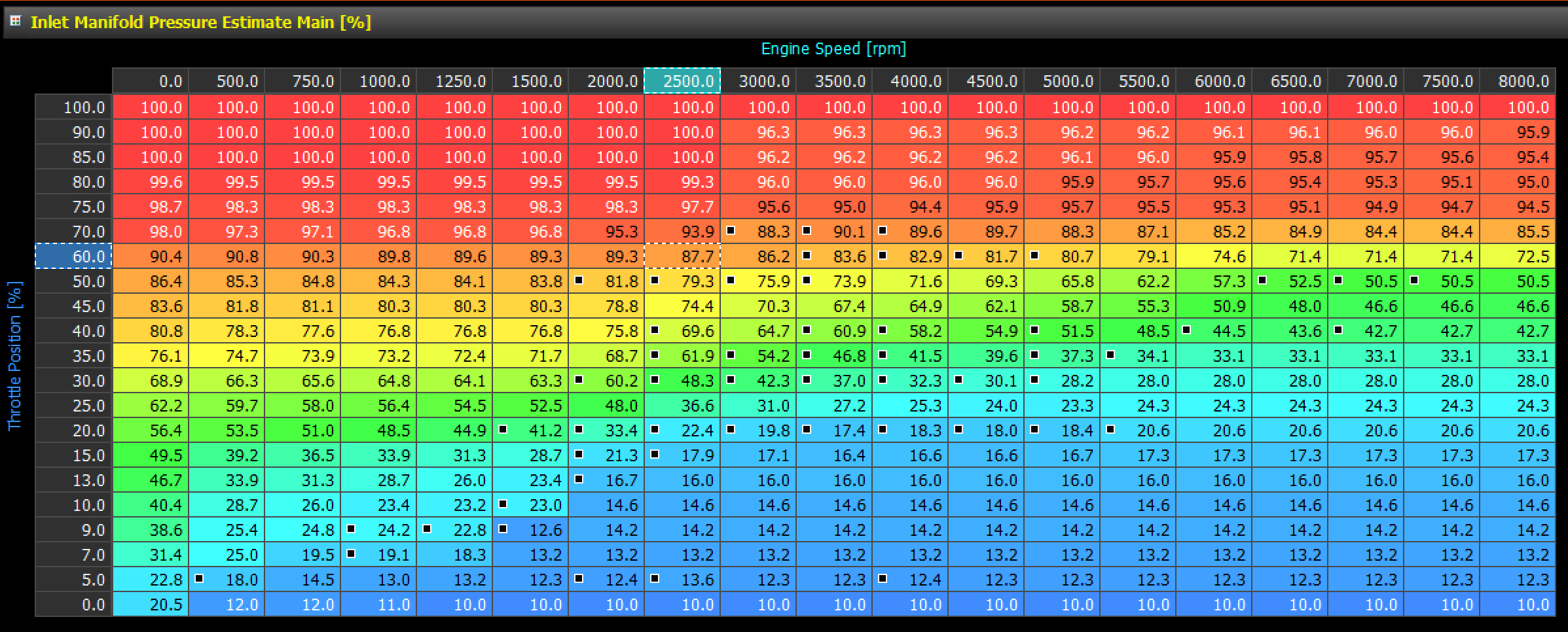Click marker square in the 34.1 cell
1568x632 pixels.
pyautogui.click(x=1110, y=355)
